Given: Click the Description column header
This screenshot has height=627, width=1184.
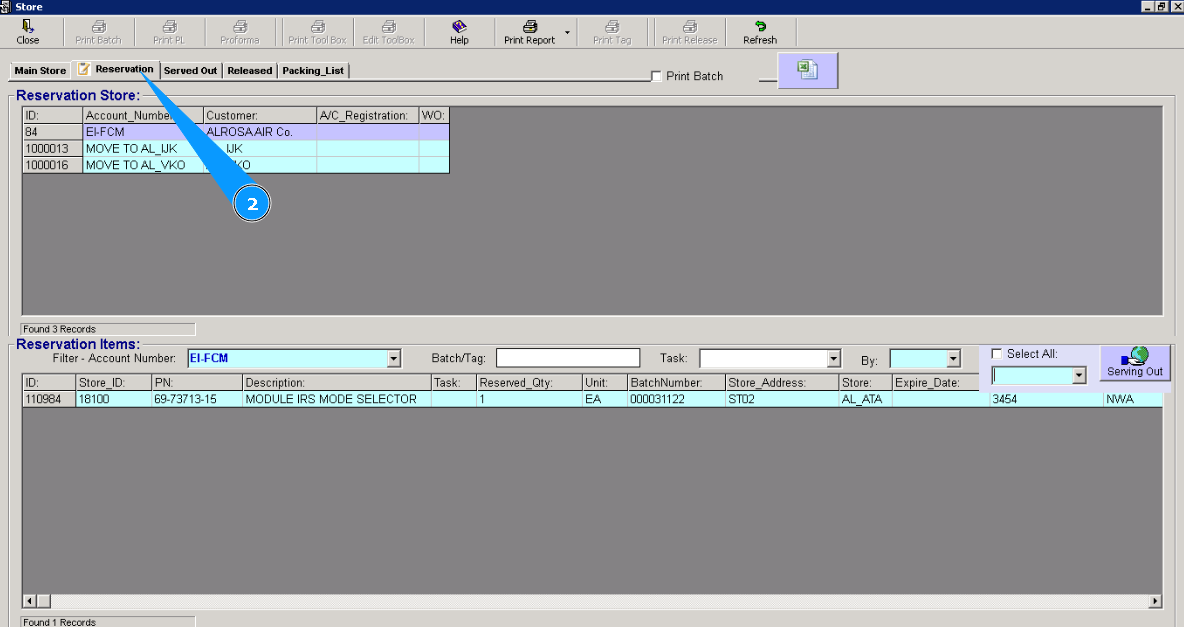Looking at the screenshot, I should coord(336,383).
